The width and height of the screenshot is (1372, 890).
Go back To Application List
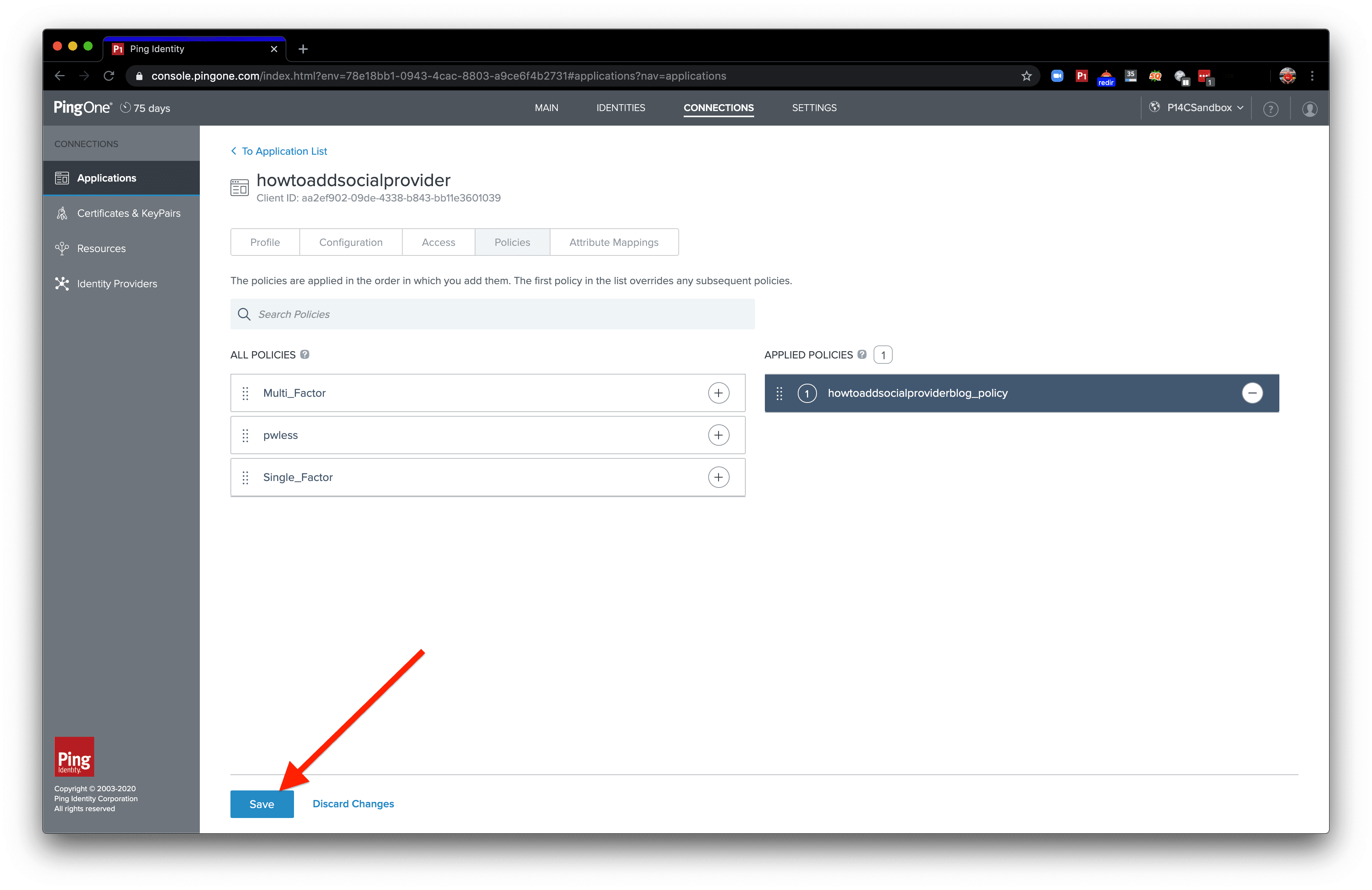(279, 151)
